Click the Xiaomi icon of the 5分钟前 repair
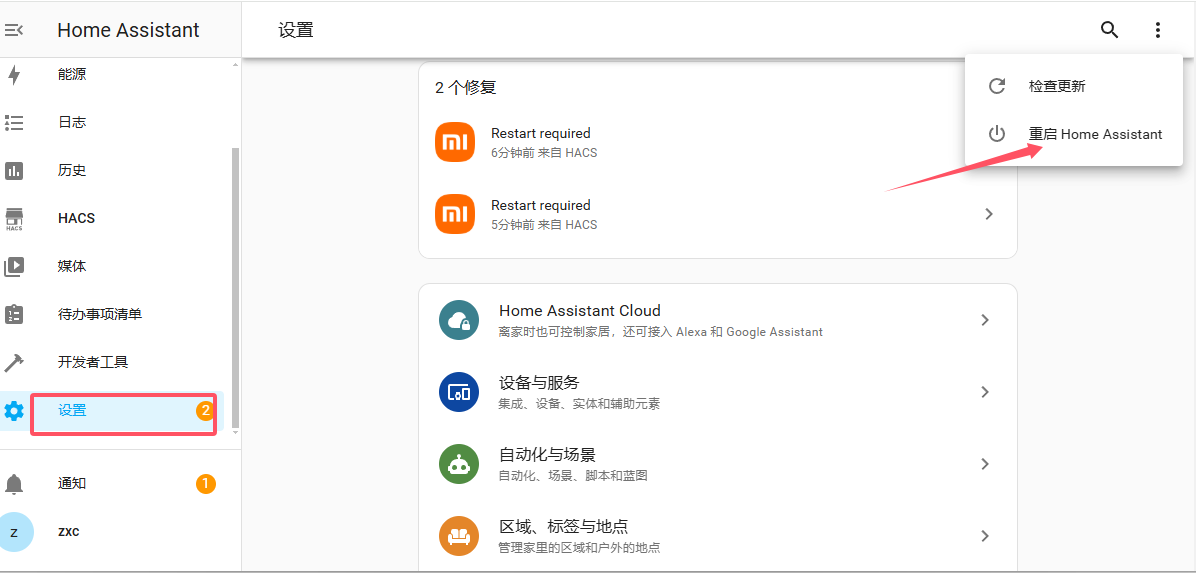 tap(455, 214)
